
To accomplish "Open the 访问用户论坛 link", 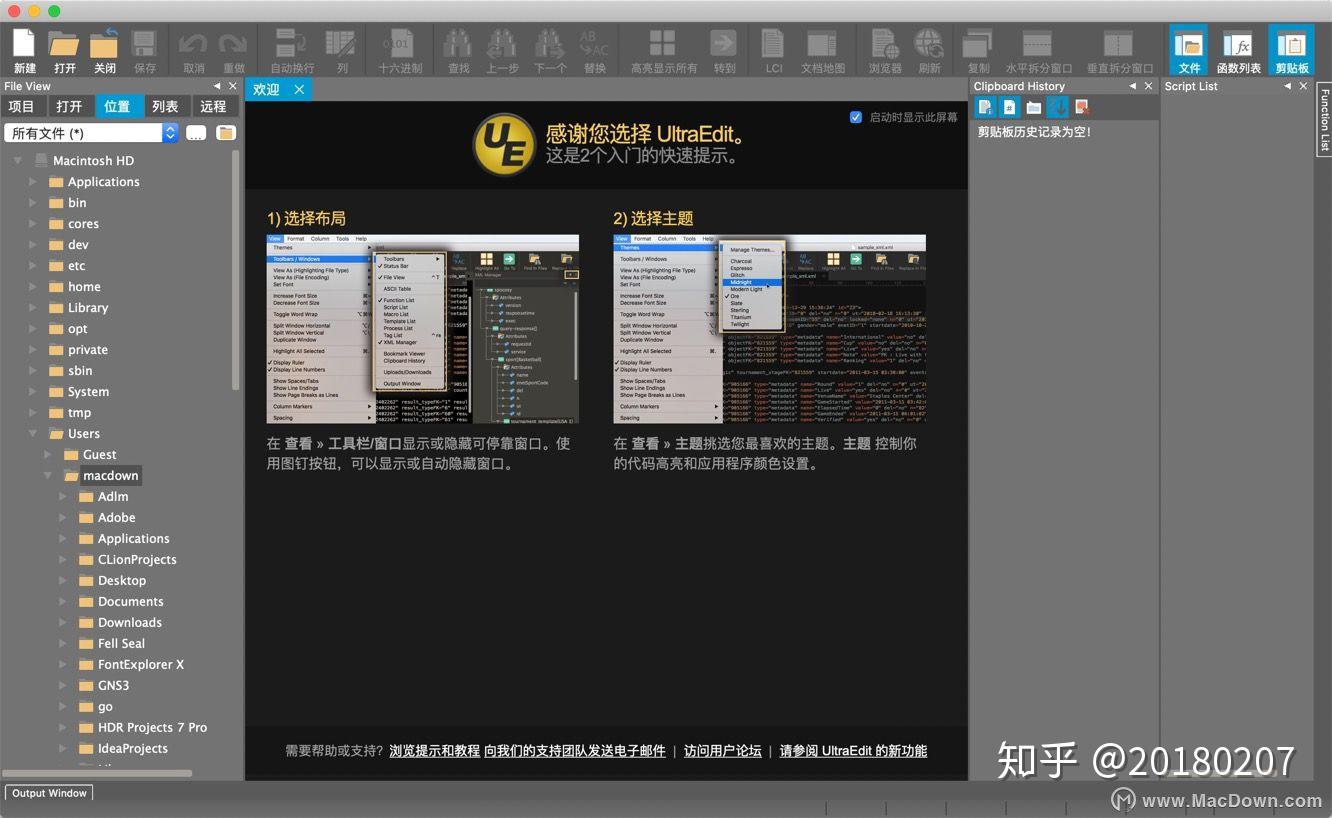I will coord(723,750).
